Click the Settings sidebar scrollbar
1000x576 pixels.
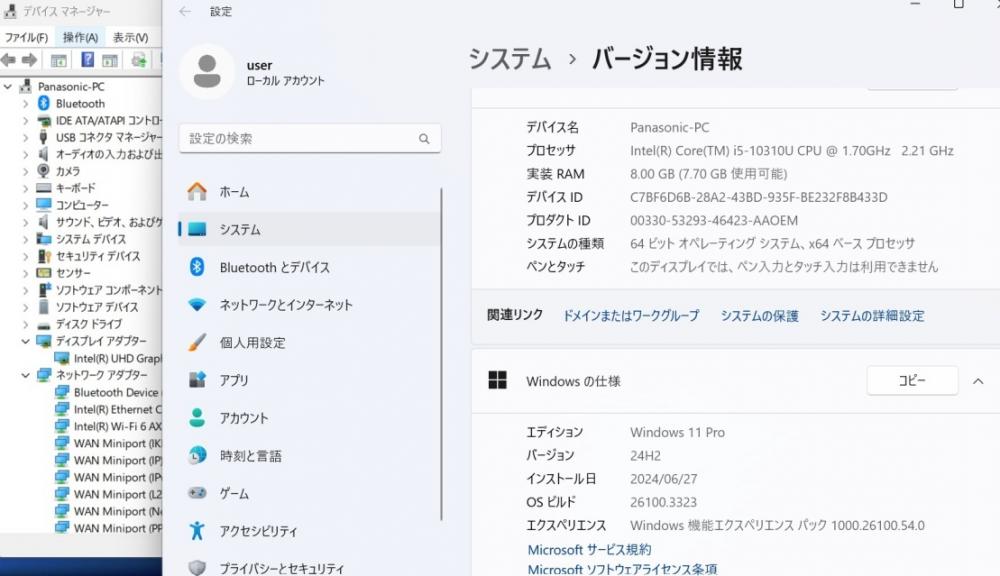(441, 354)
